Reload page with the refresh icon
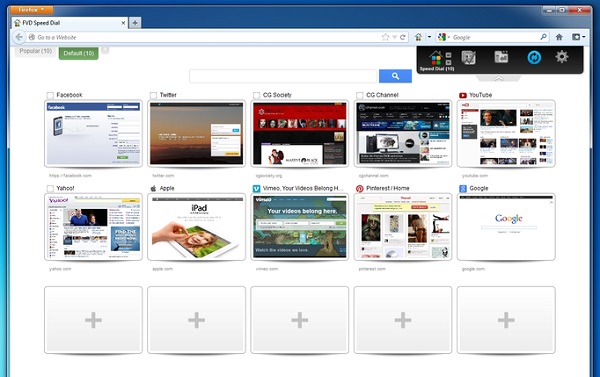This screenshot has width=600, height=377. 403,37
